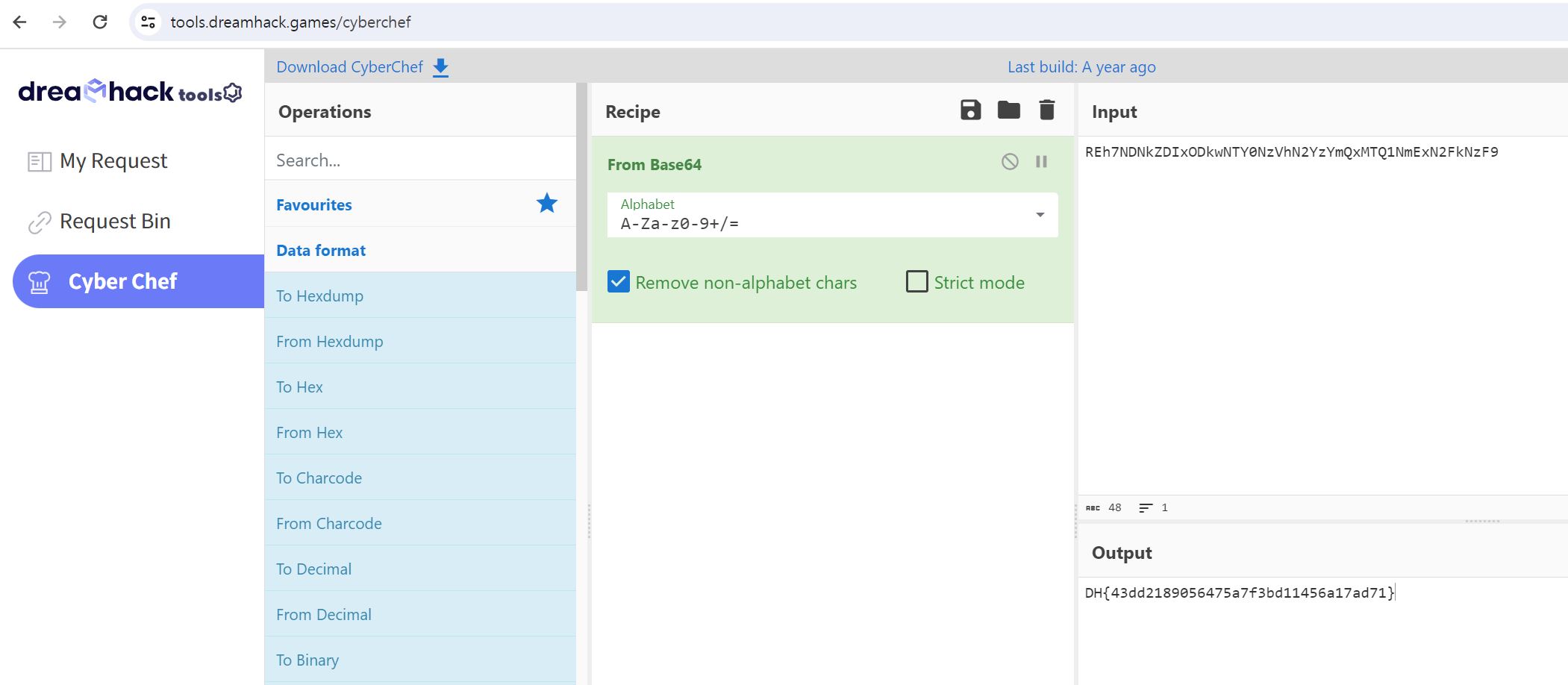Save the recipe with floppy icon

pos(970,110)
